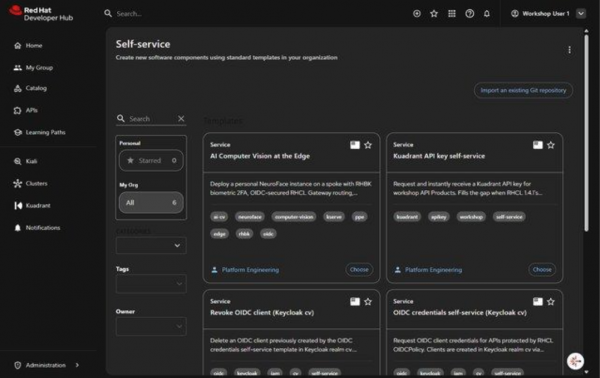The image size is (600, 378).
Task: Open the Catalog section
Action: [30, 88]
